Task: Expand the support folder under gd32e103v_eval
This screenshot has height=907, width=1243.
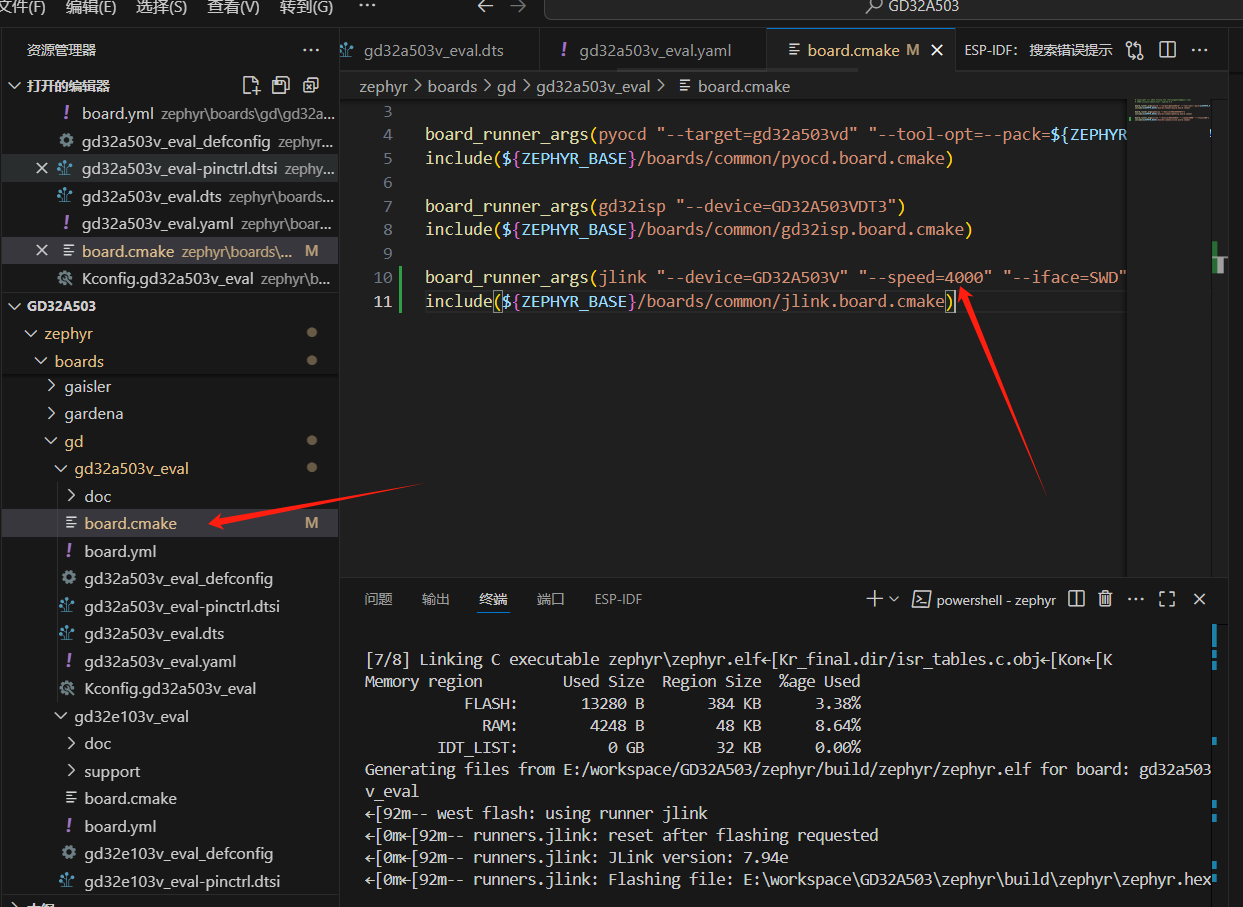Action: coord(71,771)
